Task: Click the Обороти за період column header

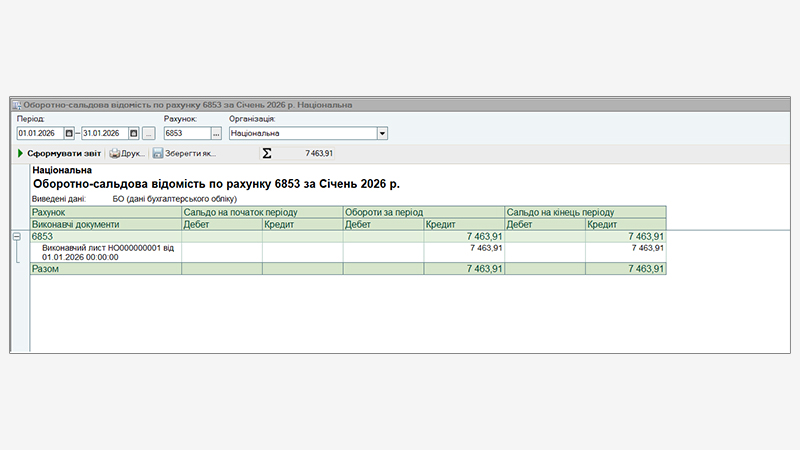Action: [x=423, y=213]
